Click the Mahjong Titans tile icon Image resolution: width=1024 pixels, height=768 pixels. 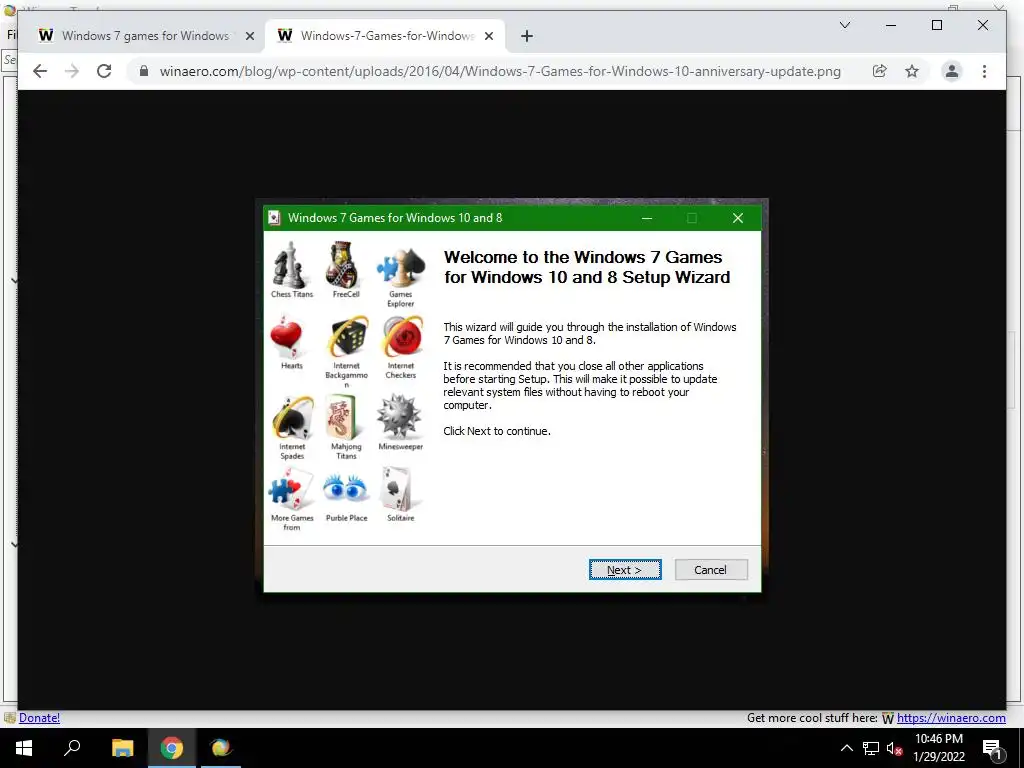(342, 418)
